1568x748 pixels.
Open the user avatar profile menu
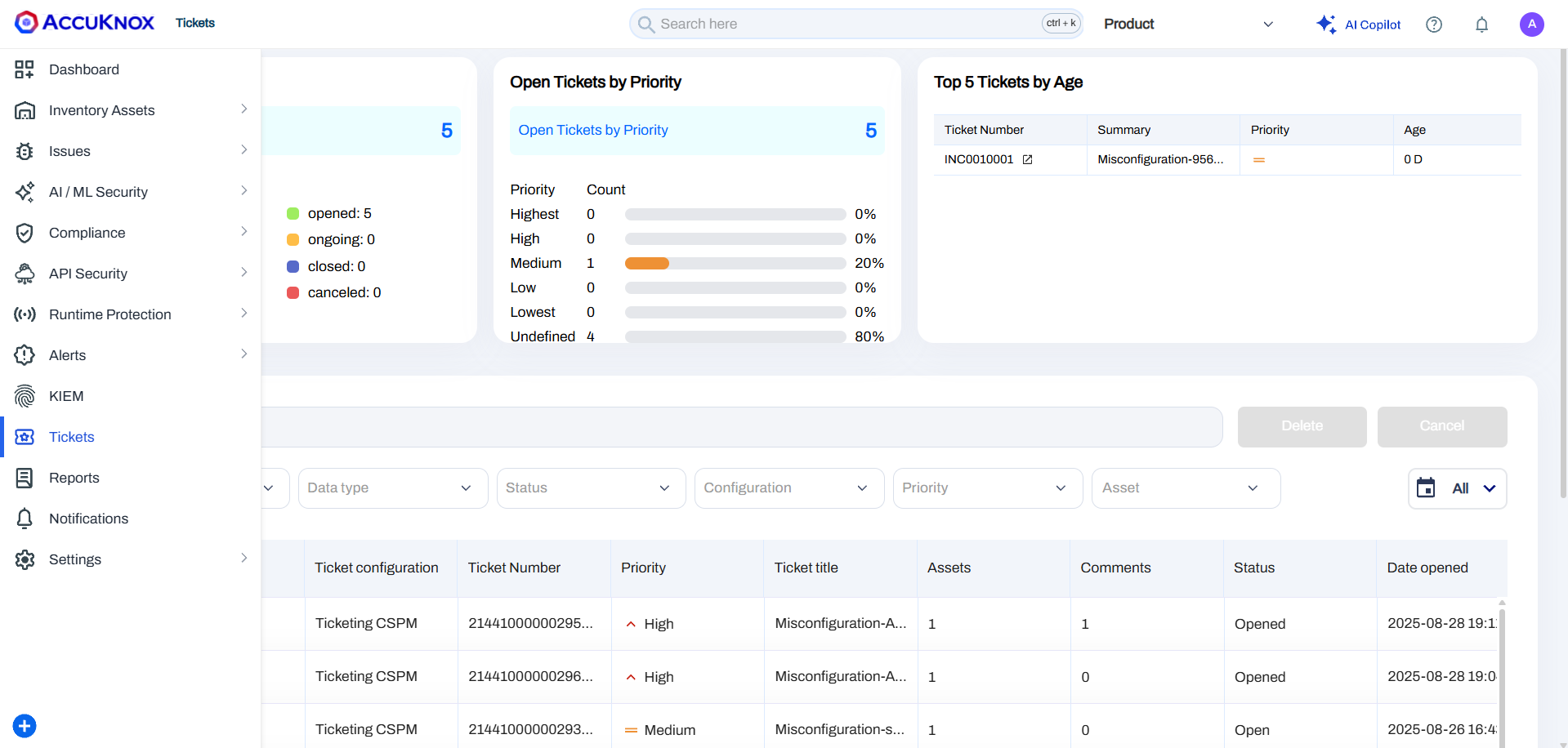(1531, 24)
